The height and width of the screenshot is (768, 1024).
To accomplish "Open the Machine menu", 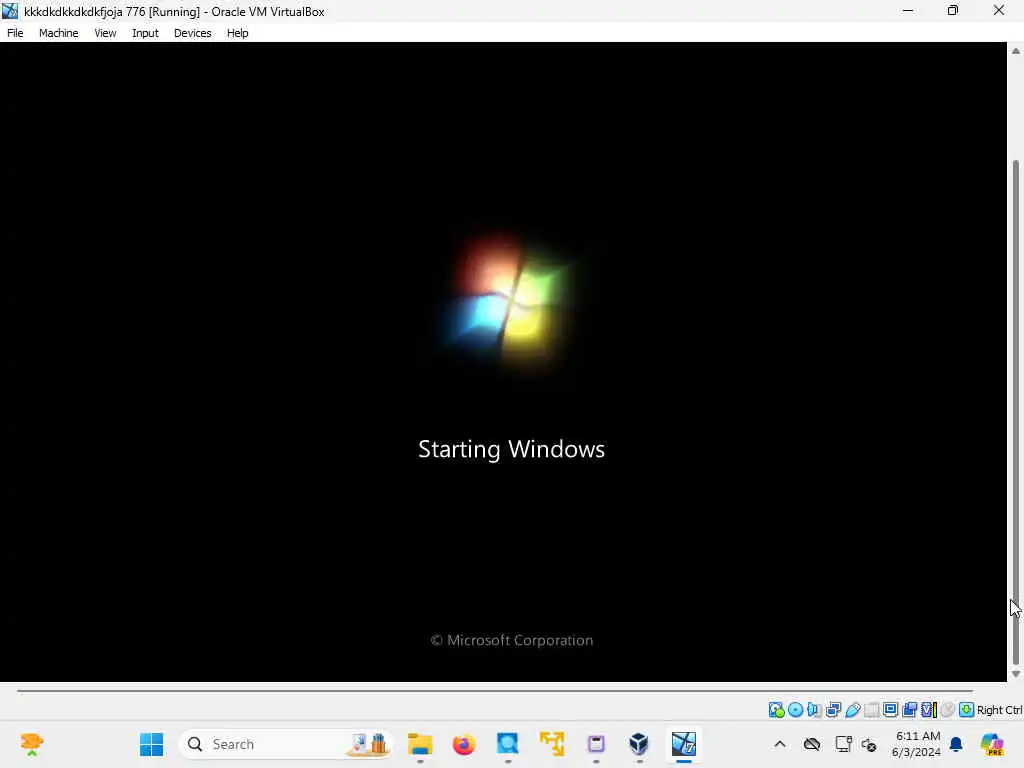I will pyautogui.click(x=58, y=33).
